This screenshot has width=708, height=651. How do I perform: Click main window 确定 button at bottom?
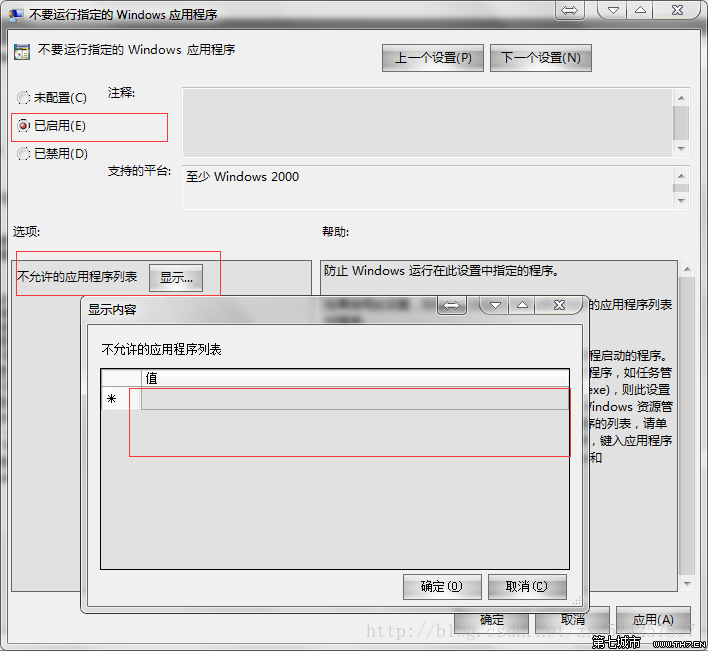click(492, 620)
